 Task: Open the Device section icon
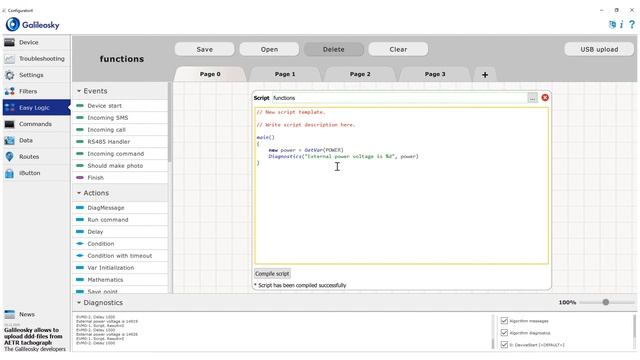pos(9,42)
